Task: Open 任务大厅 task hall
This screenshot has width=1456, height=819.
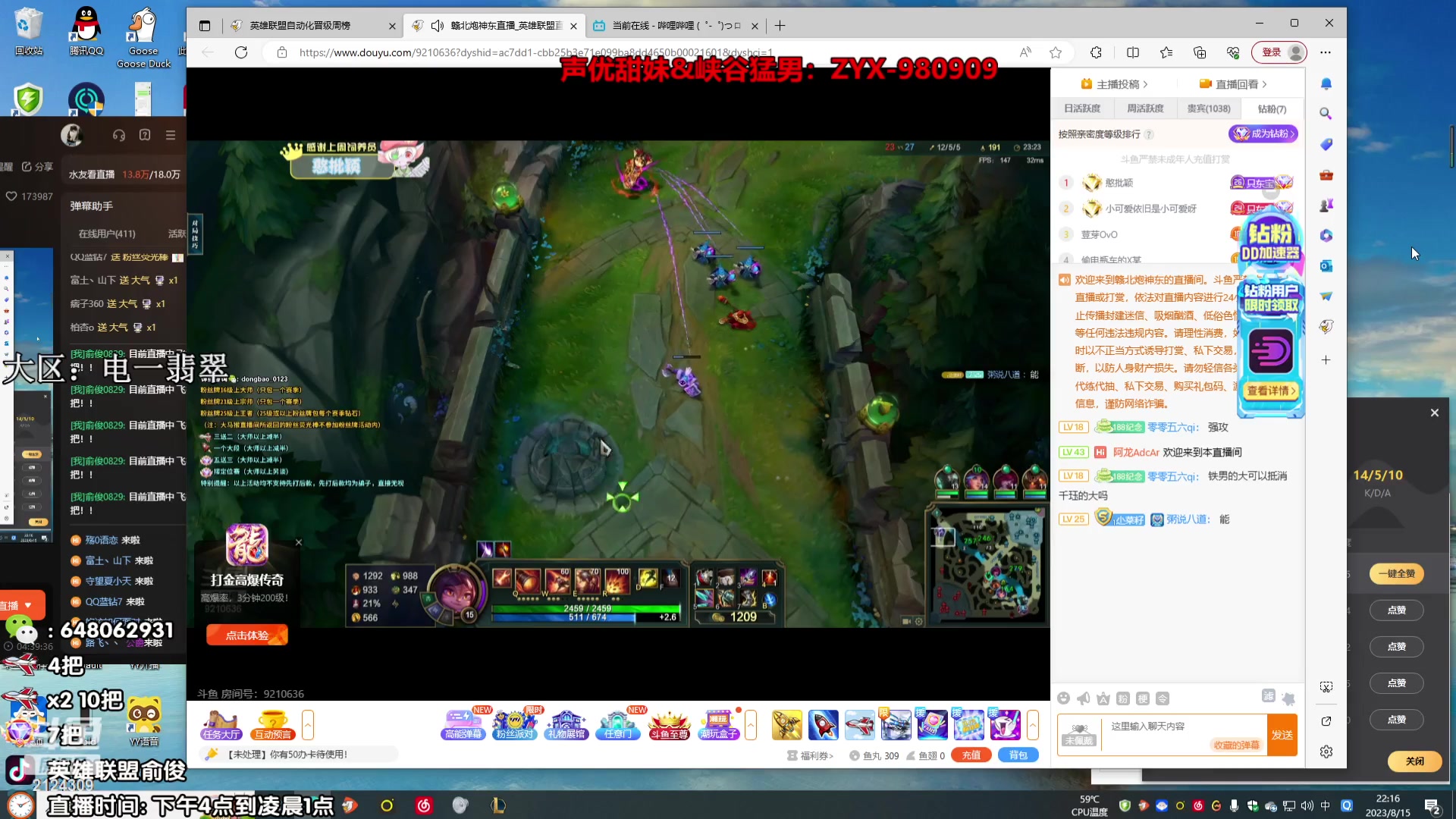Action: coord(221,725)
